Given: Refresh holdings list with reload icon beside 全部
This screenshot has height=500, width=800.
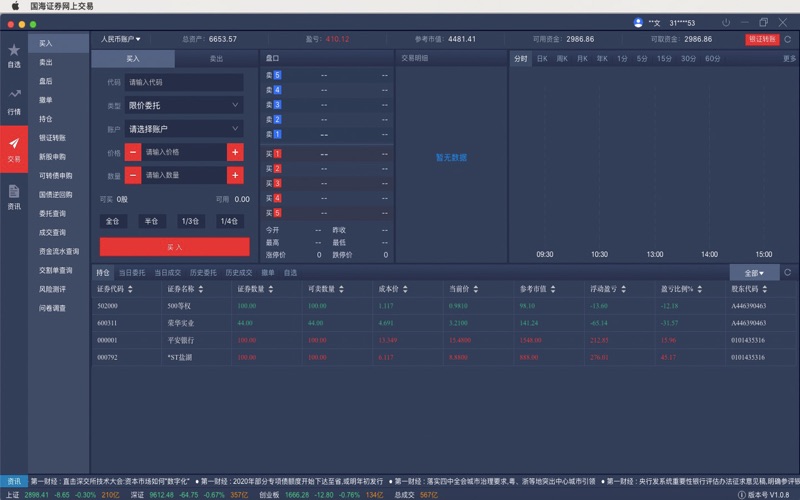Looking at the screenshot, I should coord(788,272).
